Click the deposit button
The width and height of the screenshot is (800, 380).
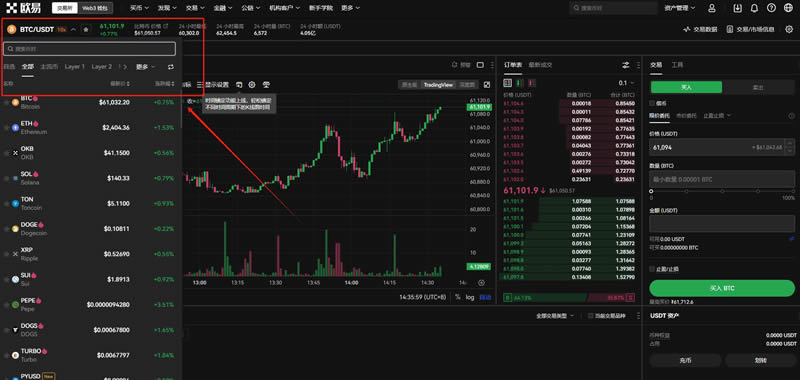click(x=685, y=361)
